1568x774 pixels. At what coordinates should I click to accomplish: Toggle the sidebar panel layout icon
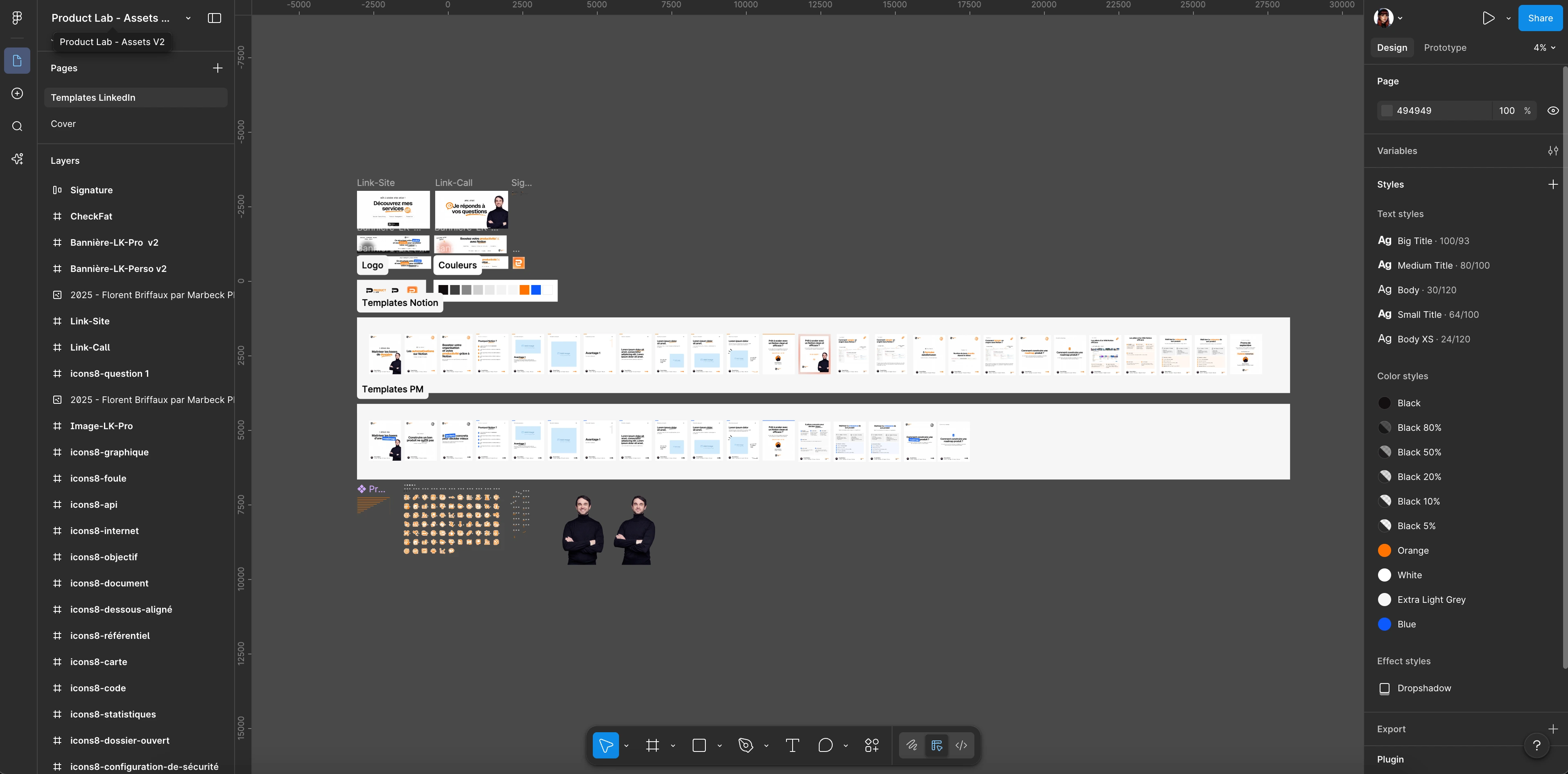point(214,18)
